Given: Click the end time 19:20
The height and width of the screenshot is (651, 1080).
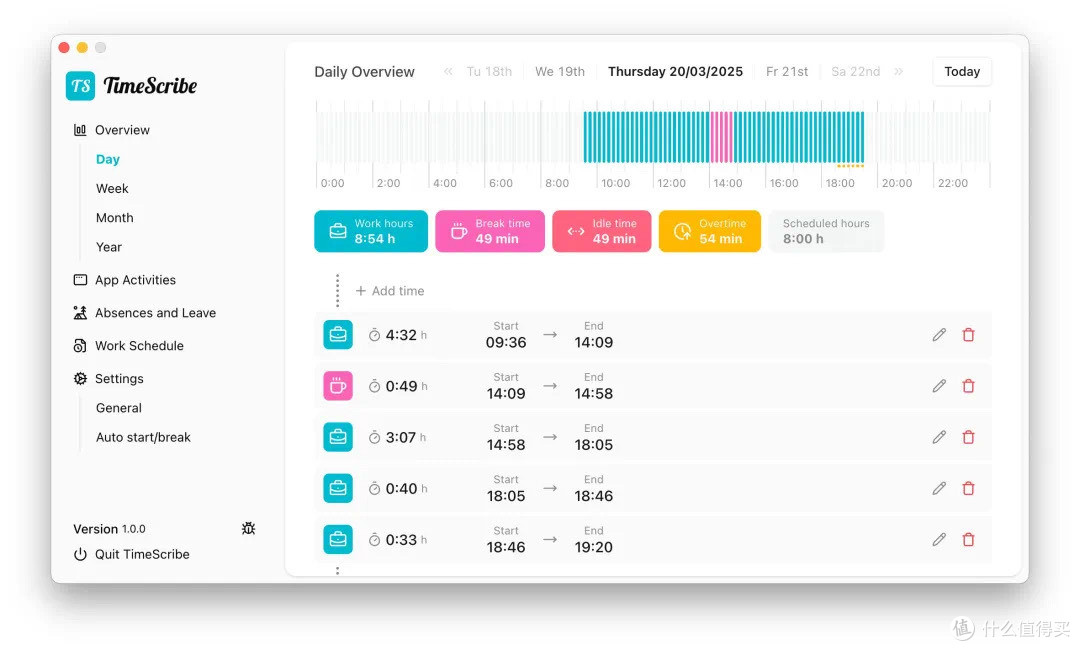Looking at the screenshot, I should (x=594, y=547).
